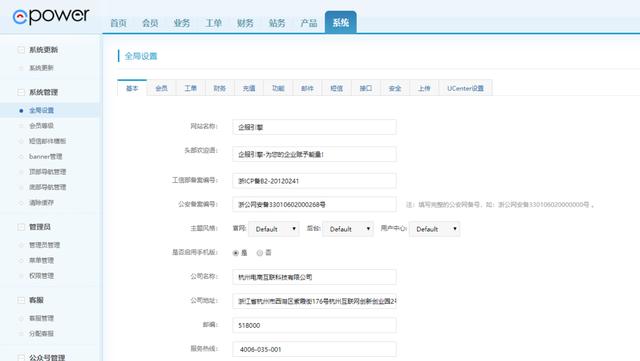The height and width of the screenshot is (361, 640).
Task: Click the 服务热线 field showing 4006-035-001
Action: pyautogui.click(x=314, y=350)
